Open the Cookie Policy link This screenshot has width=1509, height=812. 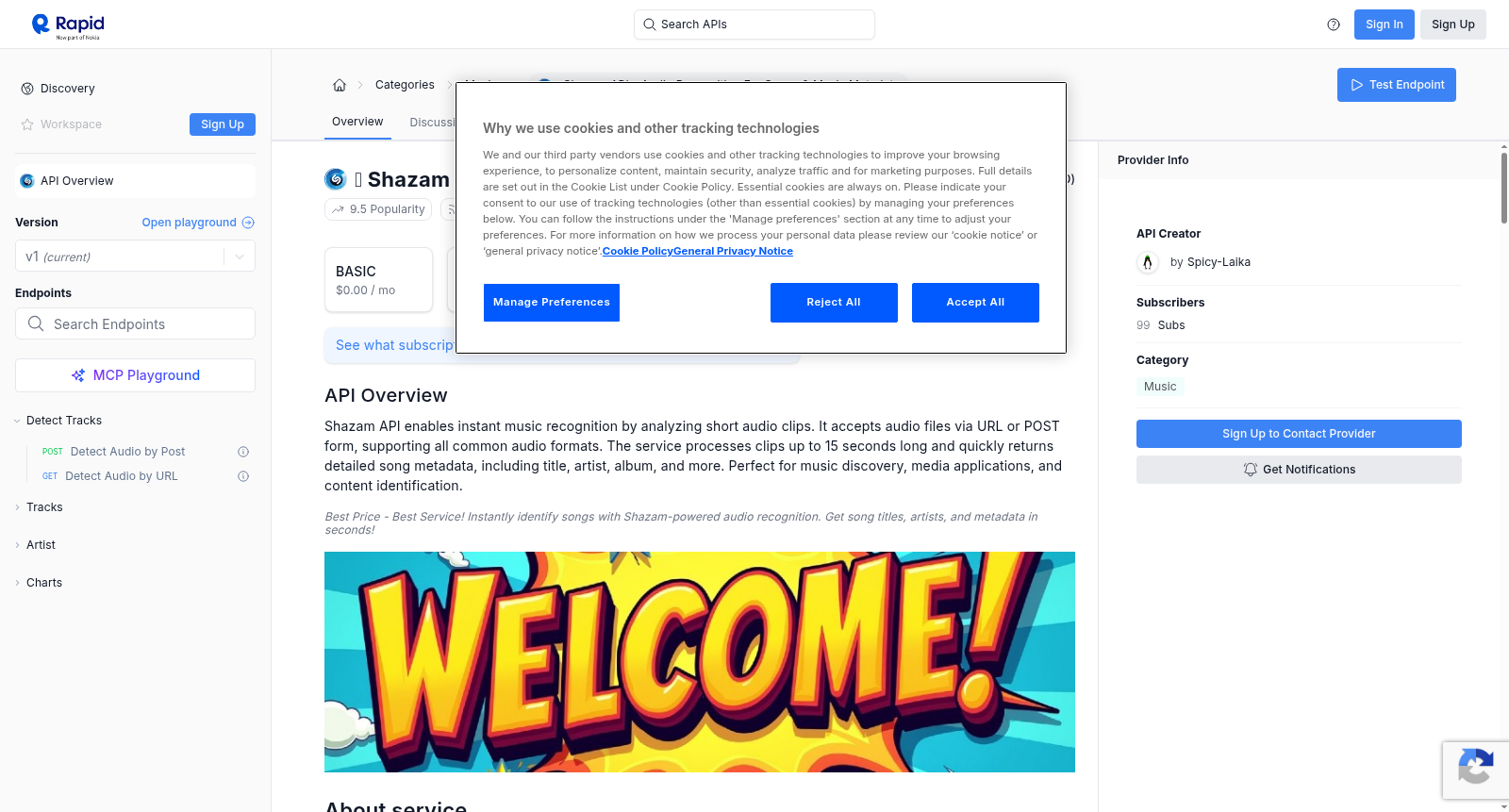tap(638, 251)
